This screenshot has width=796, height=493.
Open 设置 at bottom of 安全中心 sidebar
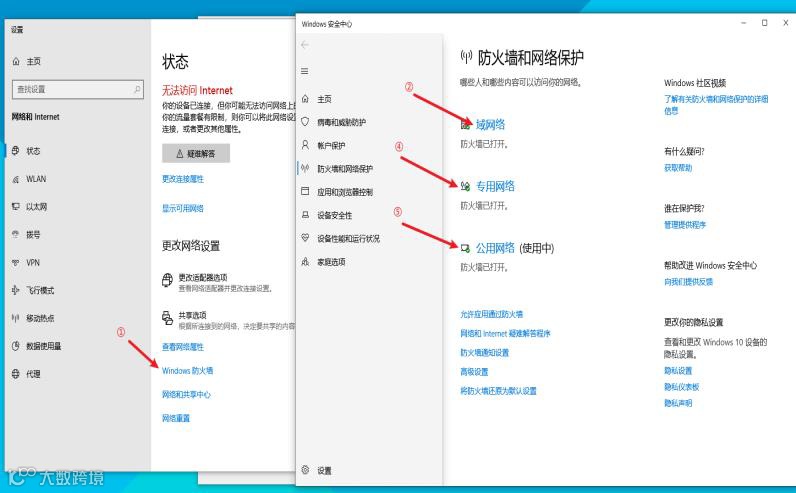324,471
